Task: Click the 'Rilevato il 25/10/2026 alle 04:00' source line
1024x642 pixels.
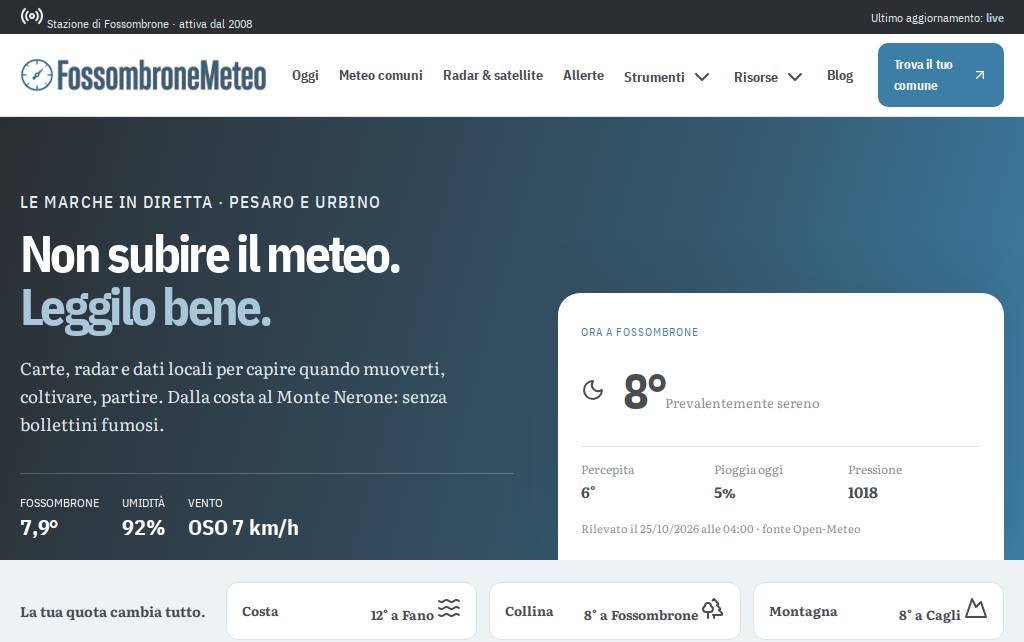Action: click(720, 529)
